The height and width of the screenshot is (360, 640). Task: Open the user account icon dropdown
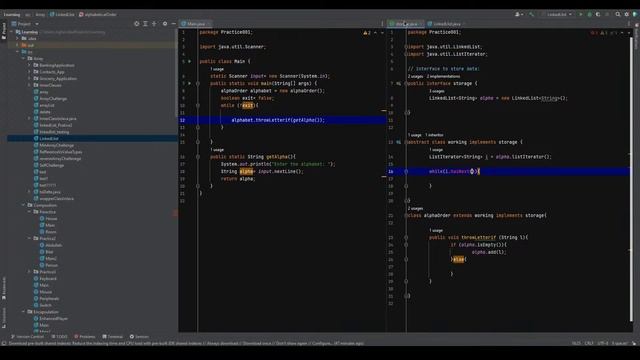[x=519, y=14]
